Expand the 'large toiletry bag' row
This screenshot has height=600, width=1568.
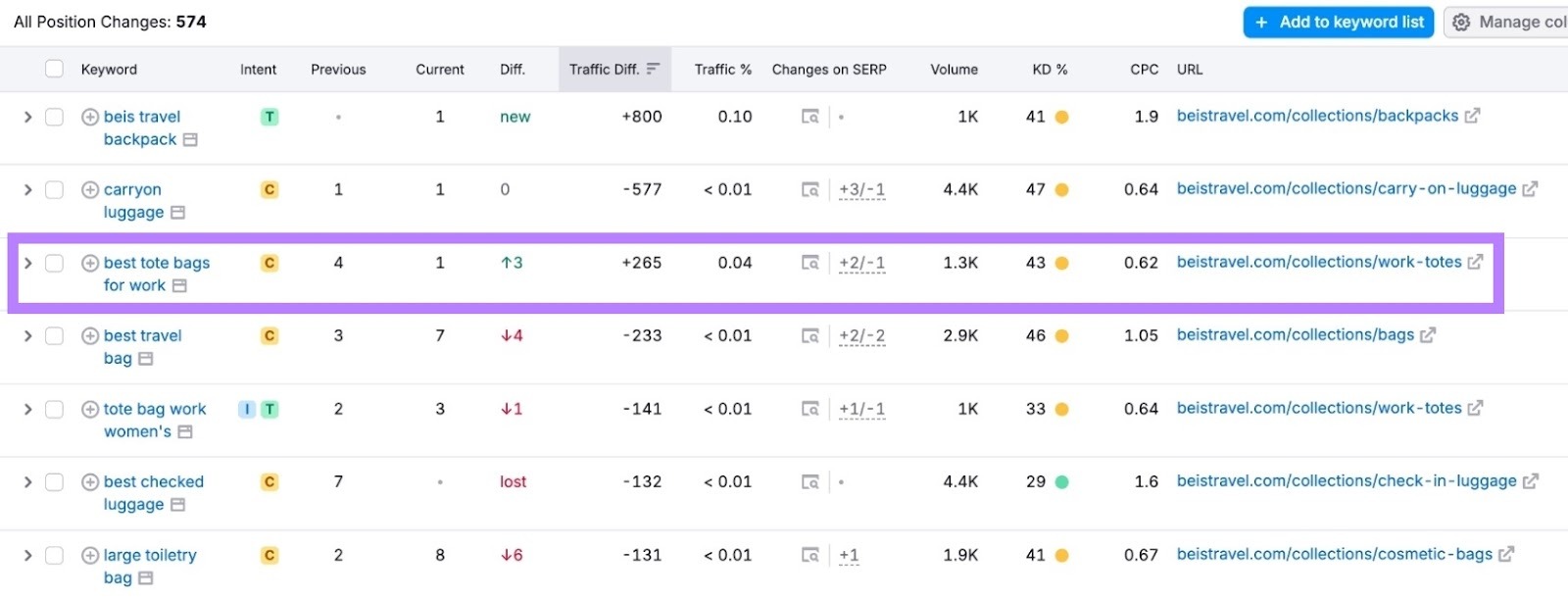point(27,556)
